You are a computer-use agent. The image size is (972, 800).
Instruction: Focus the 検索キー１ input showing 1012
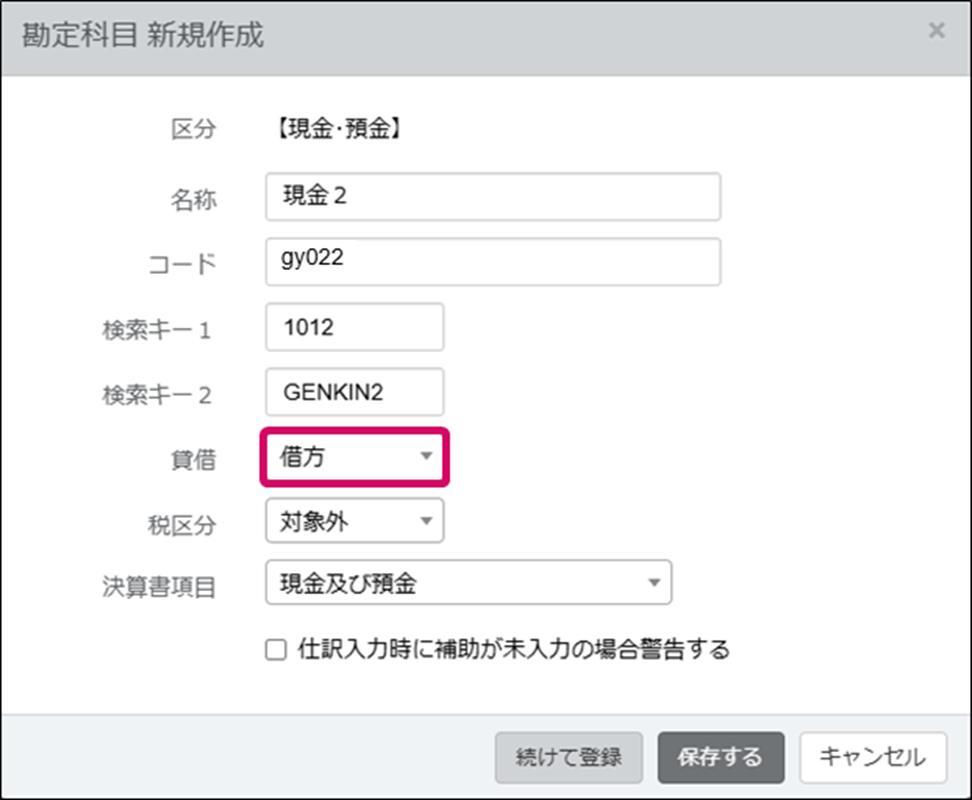click(355, 328)
